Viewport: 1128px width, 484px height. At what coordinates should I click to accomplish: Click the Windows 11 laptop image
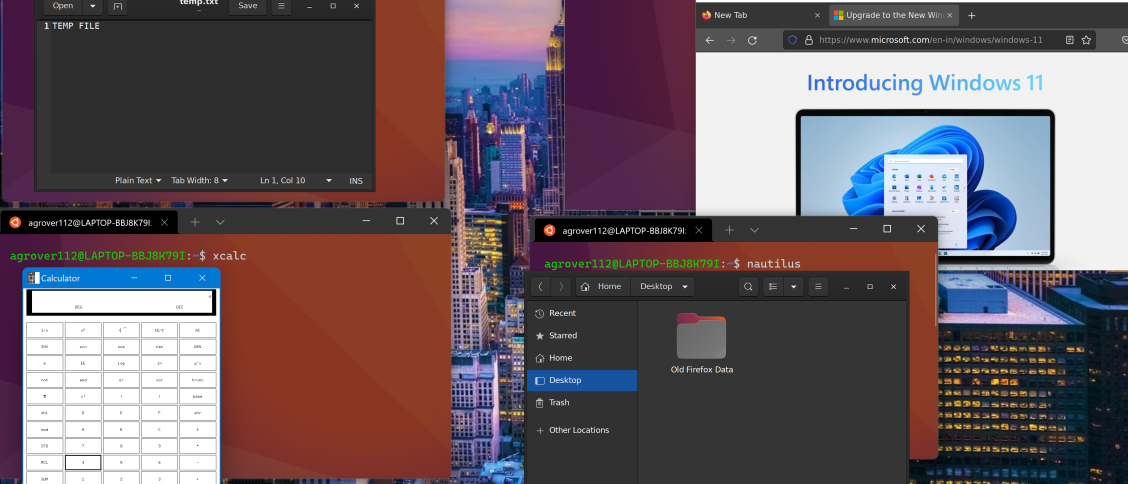coord(925,186)
